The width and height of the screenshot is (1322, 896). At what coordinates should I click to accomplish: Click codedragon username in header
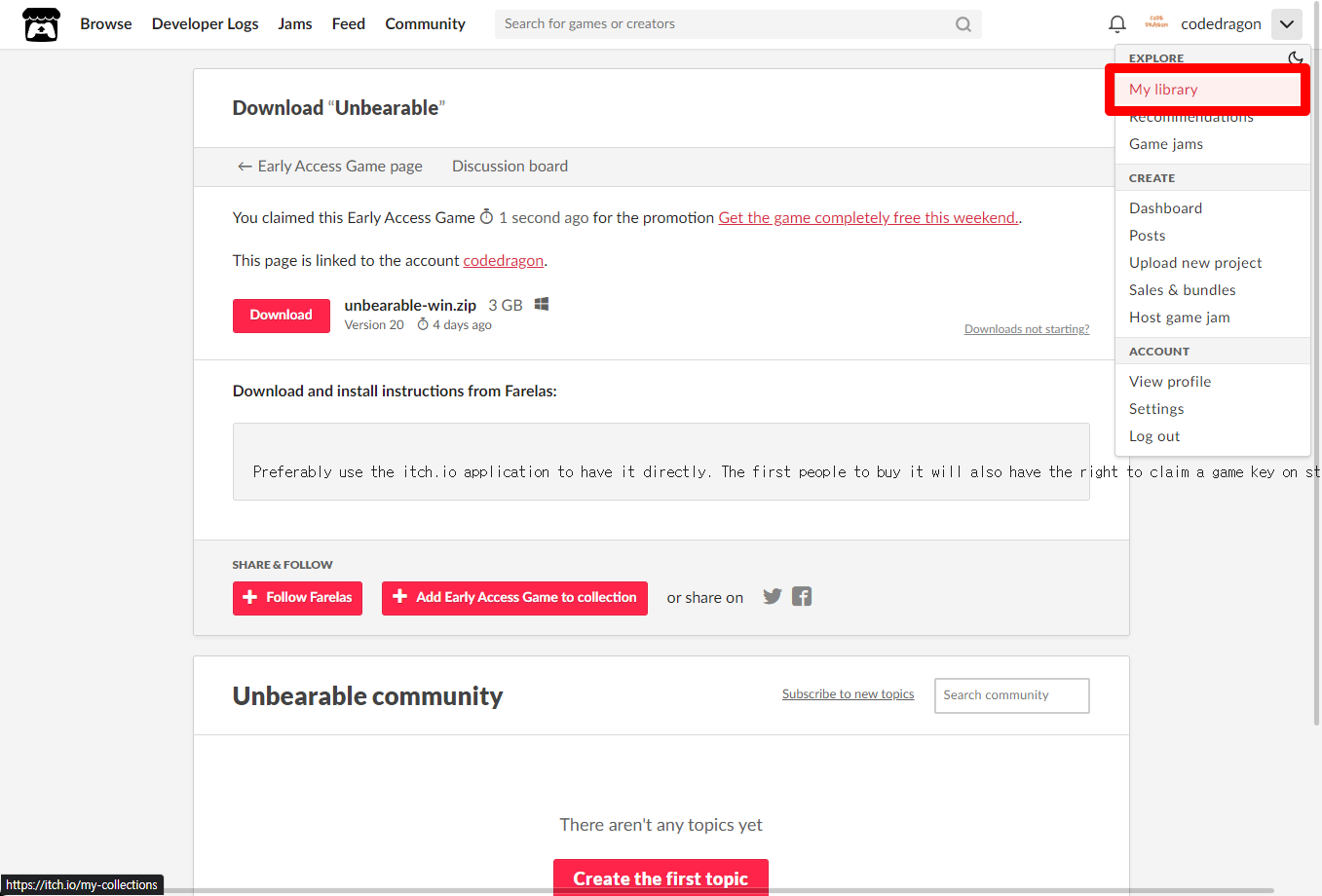[1221, 24]
